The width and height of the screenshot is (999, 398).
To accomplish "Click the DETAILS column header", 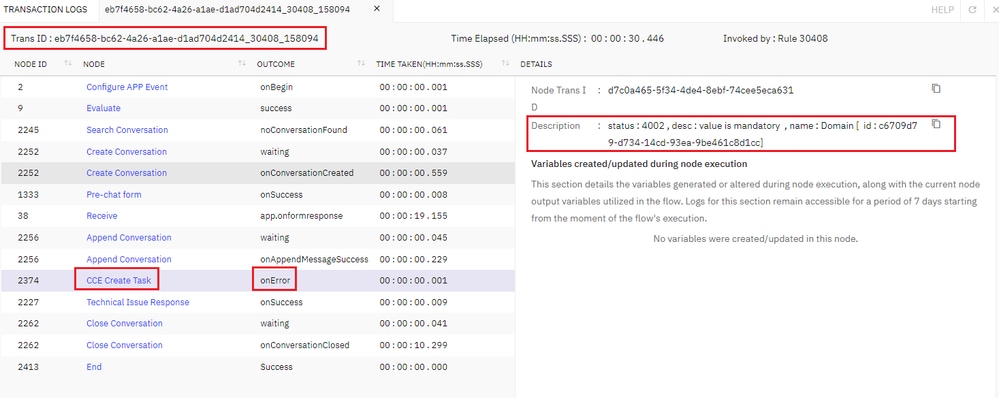I will (536, 64).
